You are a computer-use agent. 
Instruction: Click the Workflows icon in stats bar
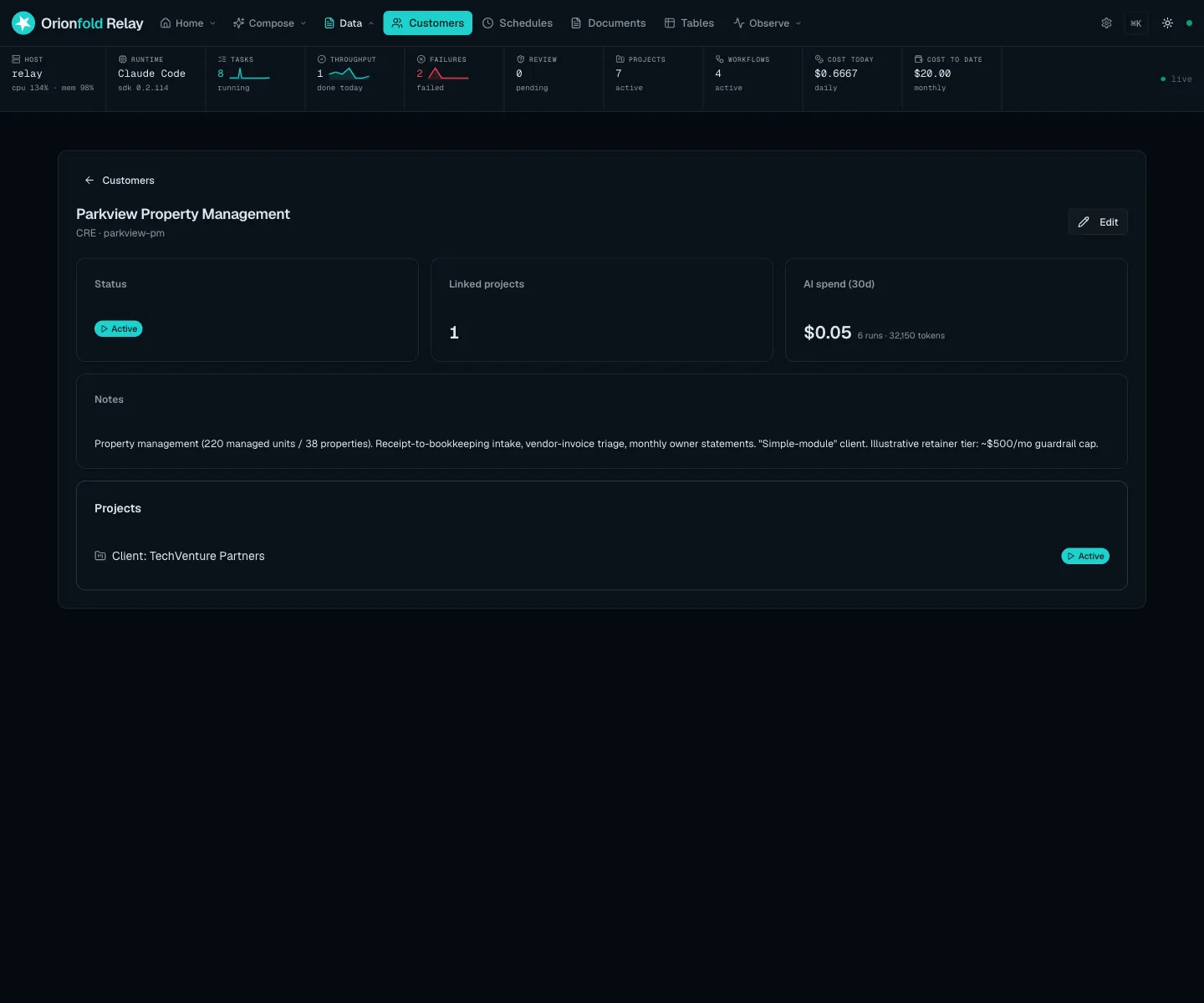[720, 59]
